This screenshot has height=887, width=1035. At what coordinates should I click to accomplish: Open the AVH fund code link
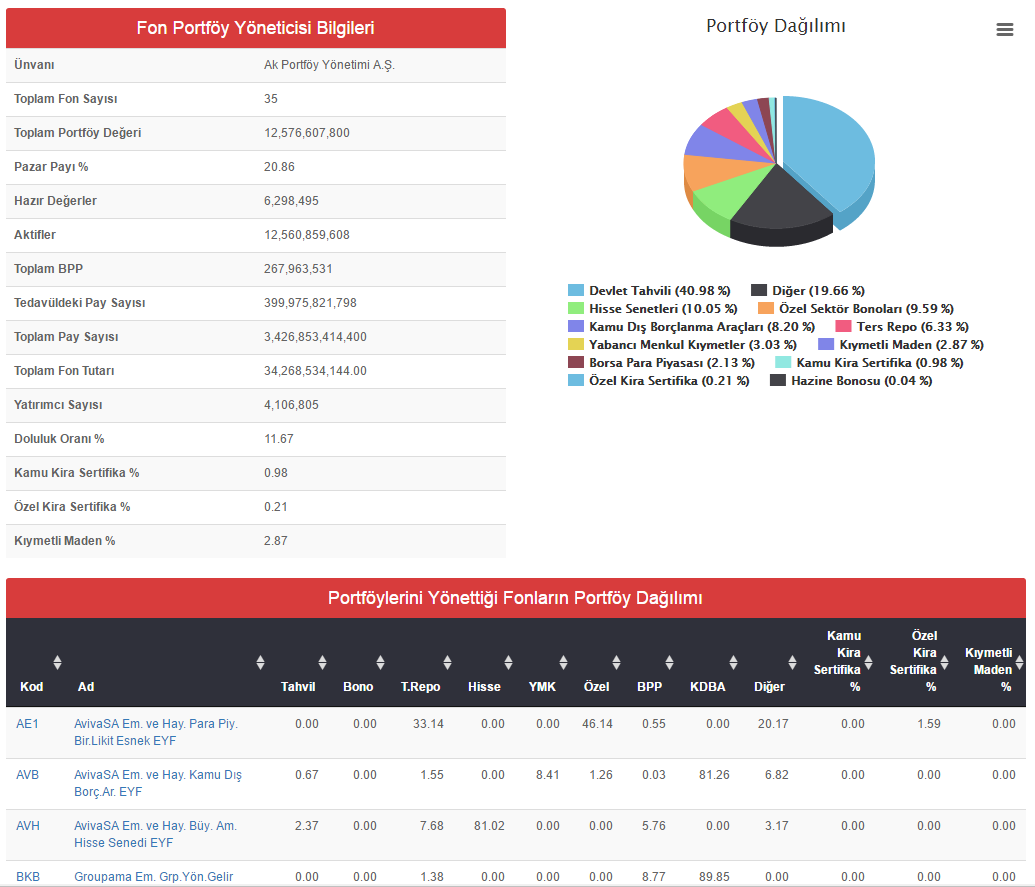[28, 826]
